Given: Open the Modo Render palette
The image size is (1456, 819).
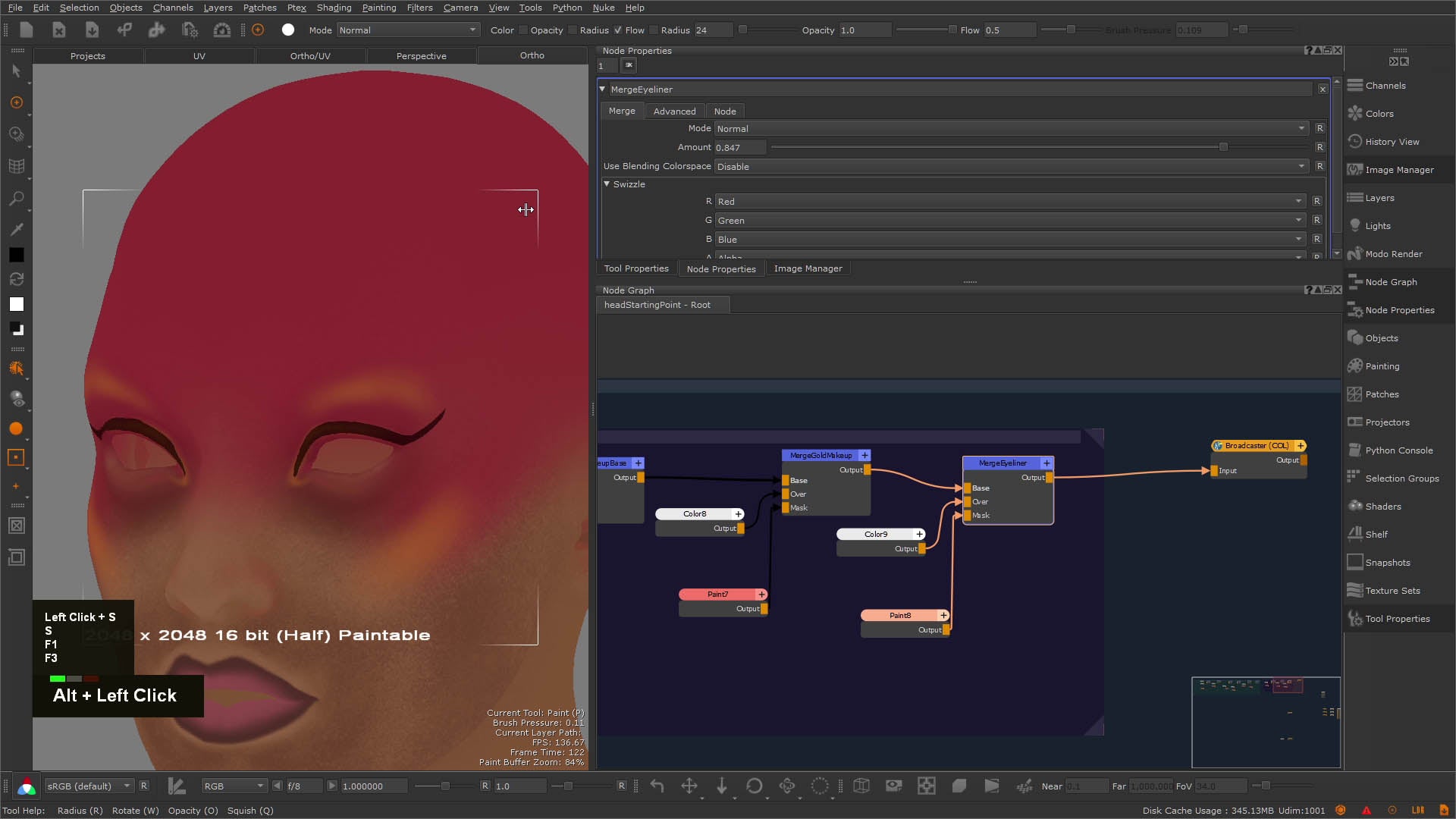Looking at the screenshot, I should tap(1393, 254).
